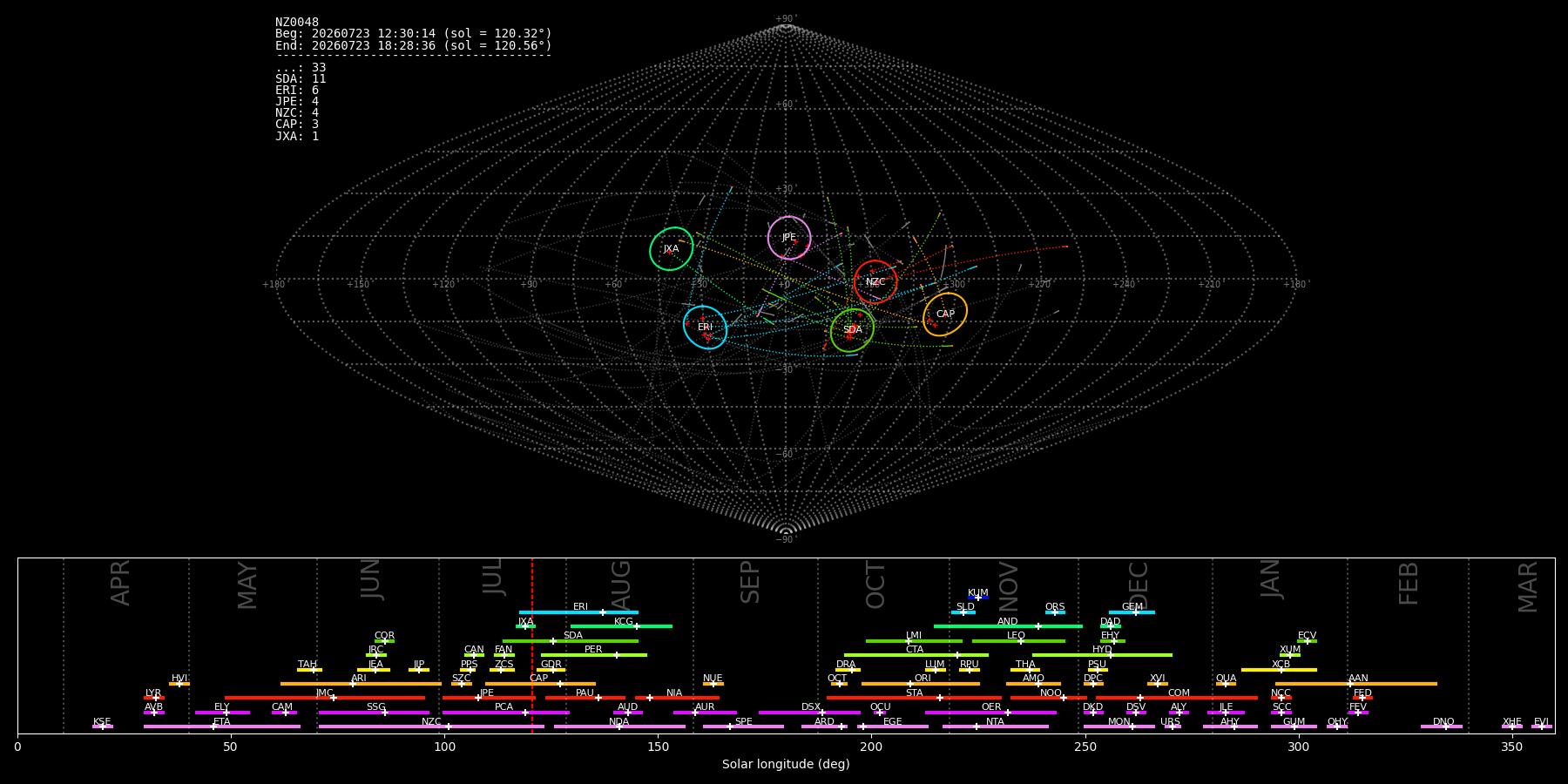Screen dimensions: 1568x784
Task: Click the AND shower activity bar
Action: point(1008,626)
